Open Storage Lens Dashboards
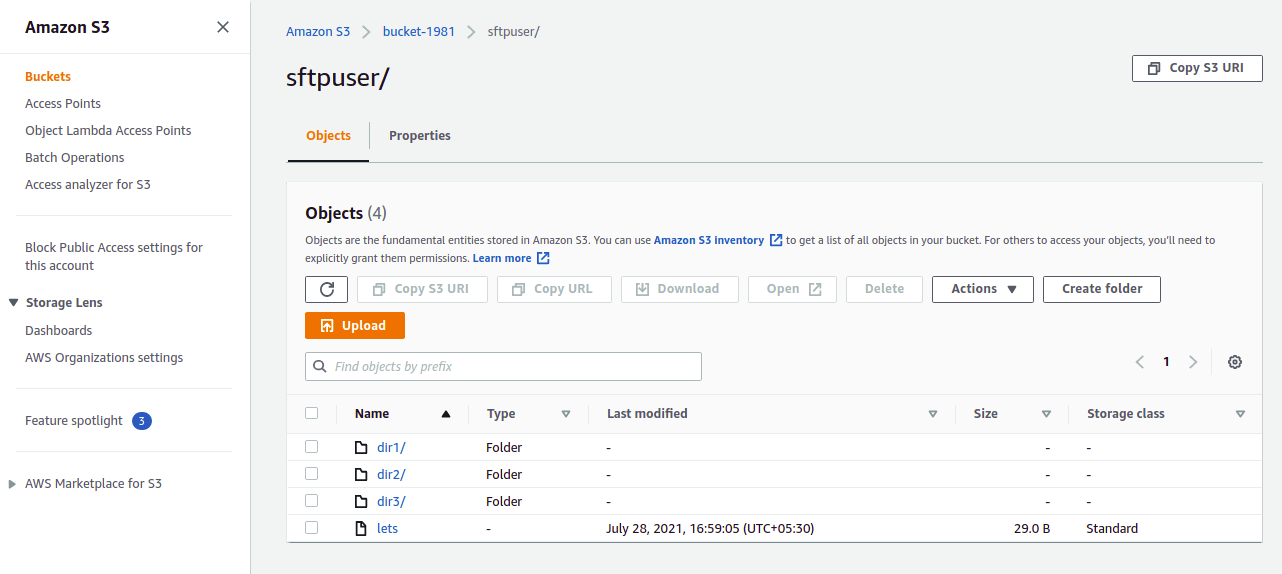 [x=58, y=331]
